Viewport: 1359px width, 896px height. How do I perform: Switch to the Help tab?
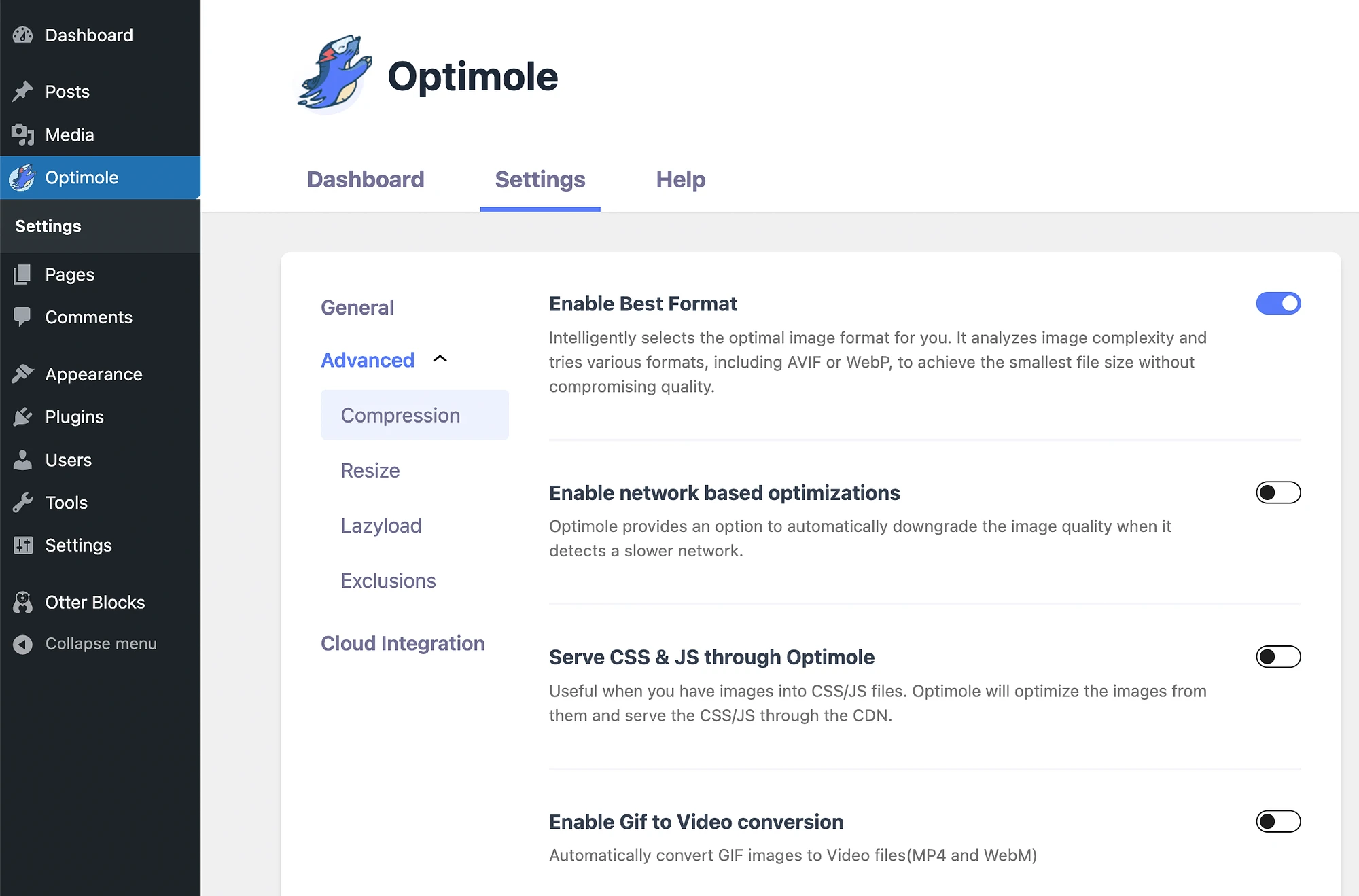click(680, 179)
